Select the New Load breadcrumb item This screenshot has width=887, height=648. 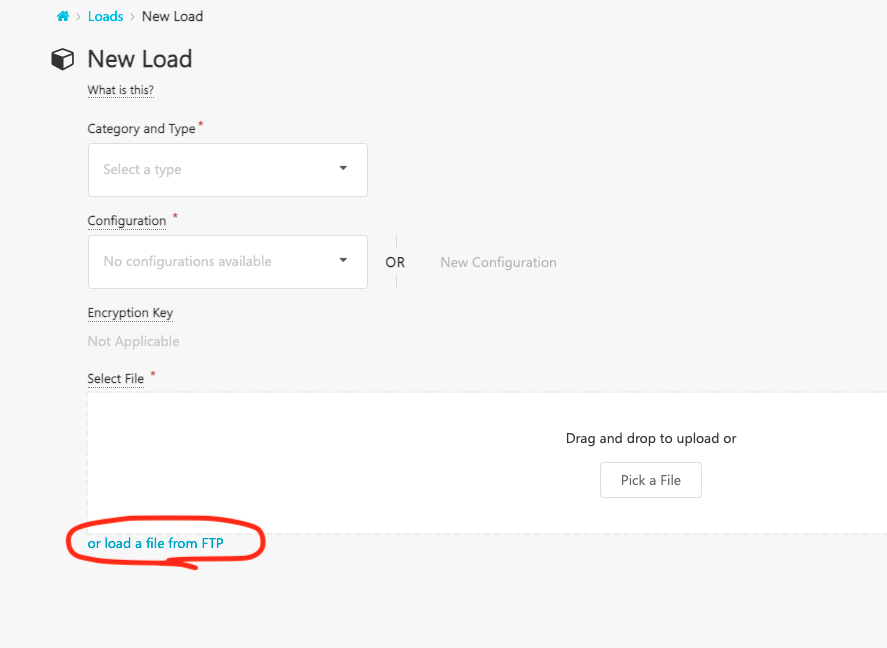[172, 16]
